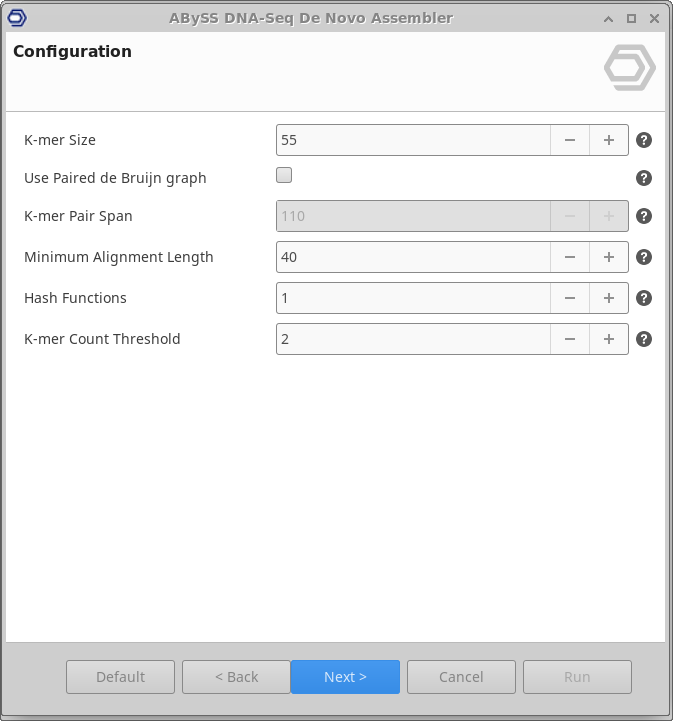
Task: Focus the K-mer Size input field
Action: [412, 140]
